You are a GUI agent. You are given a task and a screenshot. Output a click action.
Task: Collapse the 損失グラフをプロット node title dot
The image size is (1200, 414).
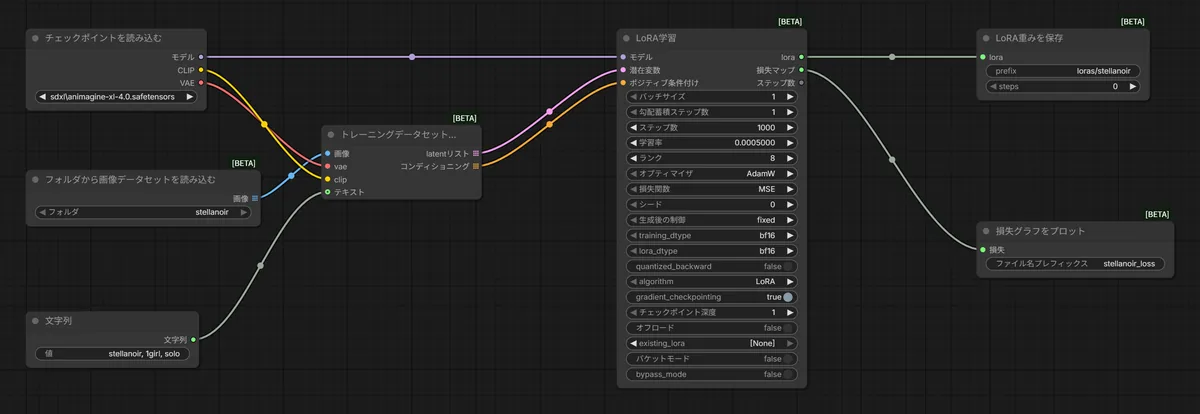pos(986,231)
